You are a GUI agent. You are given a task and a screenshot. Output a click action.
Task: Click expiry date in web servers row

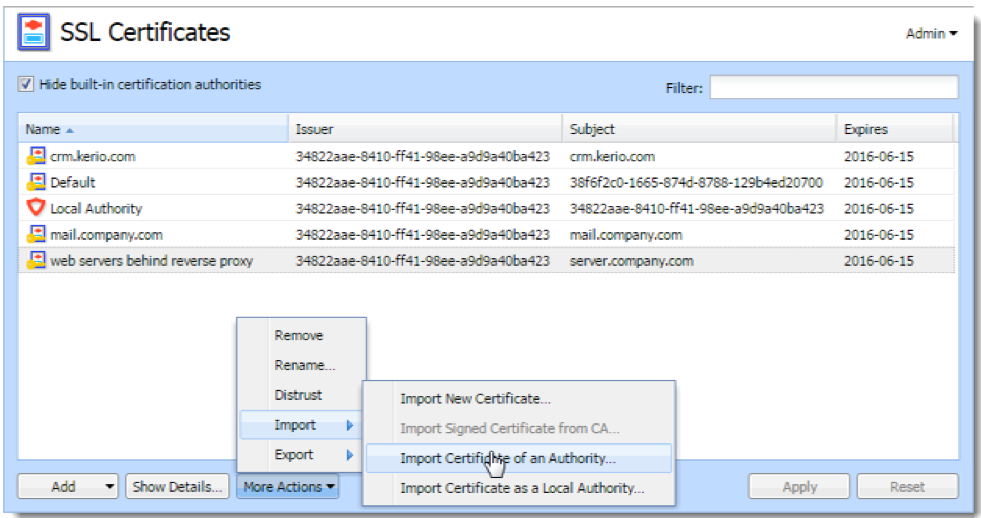tap(878, 261)
